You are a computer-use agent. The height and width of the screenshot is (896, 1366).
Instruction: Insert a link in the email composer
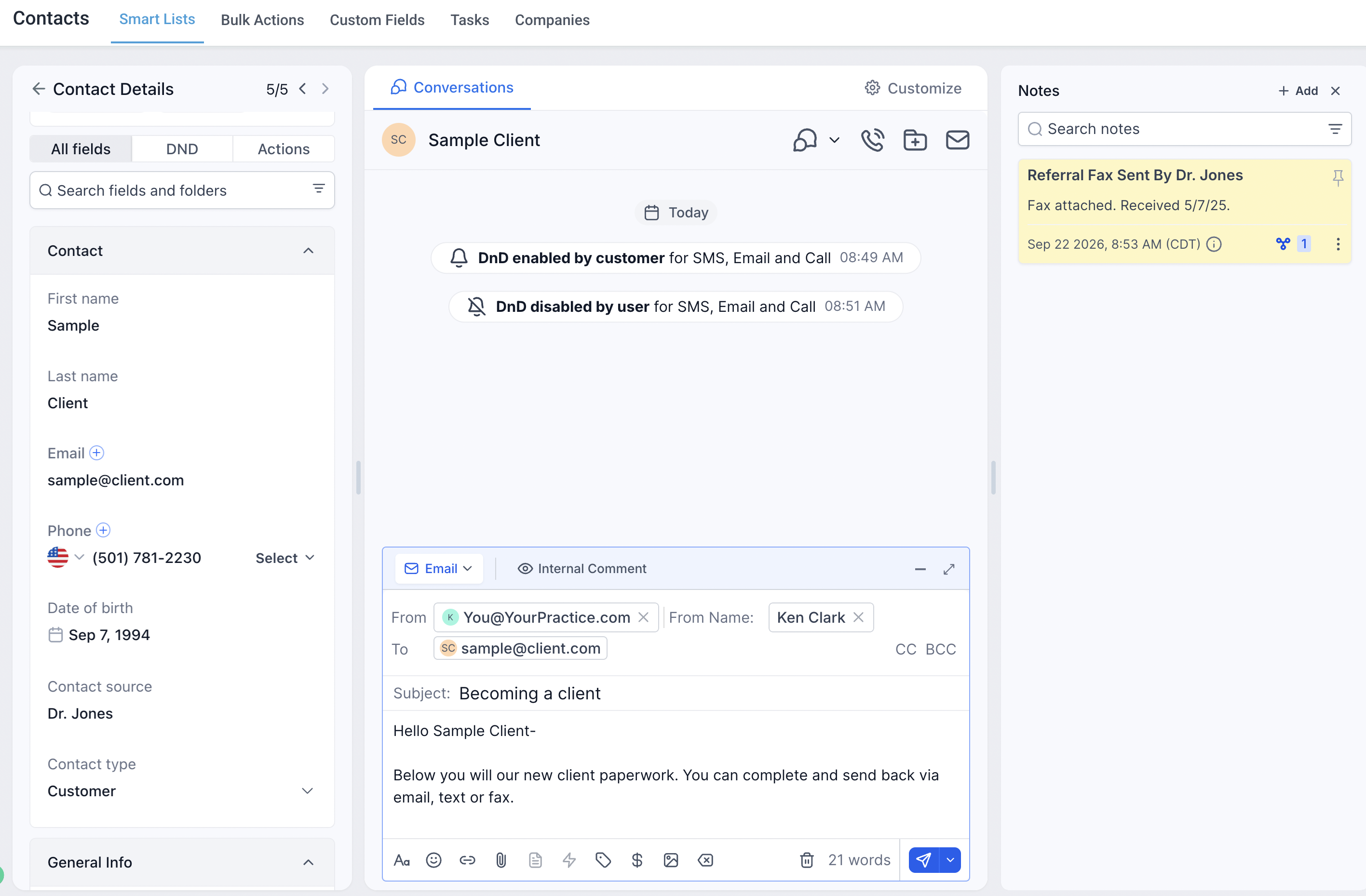467,860
